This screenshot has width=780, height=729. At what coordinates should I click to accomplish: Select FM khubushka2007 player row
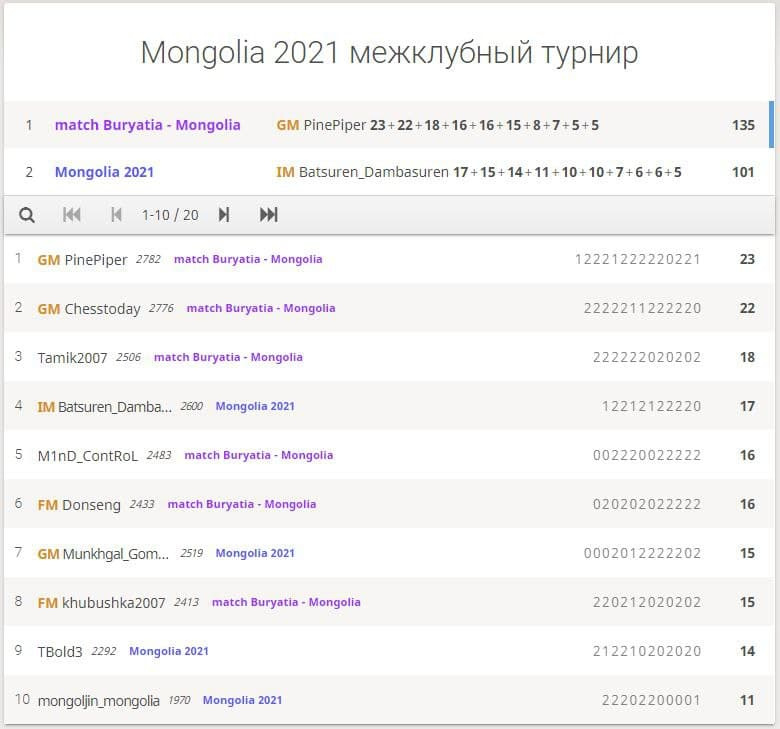point(114,602)
